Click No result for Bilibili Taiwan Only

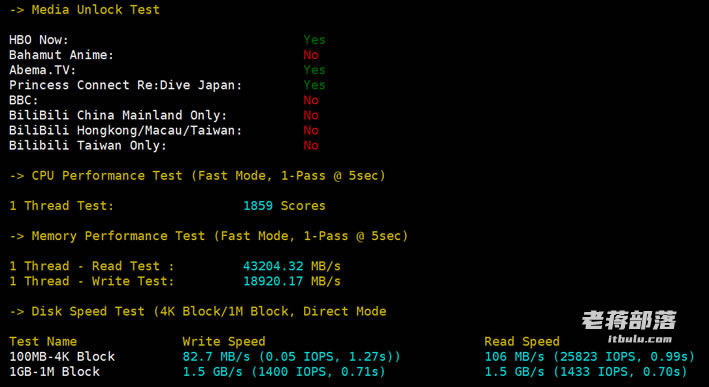point(311,145)
